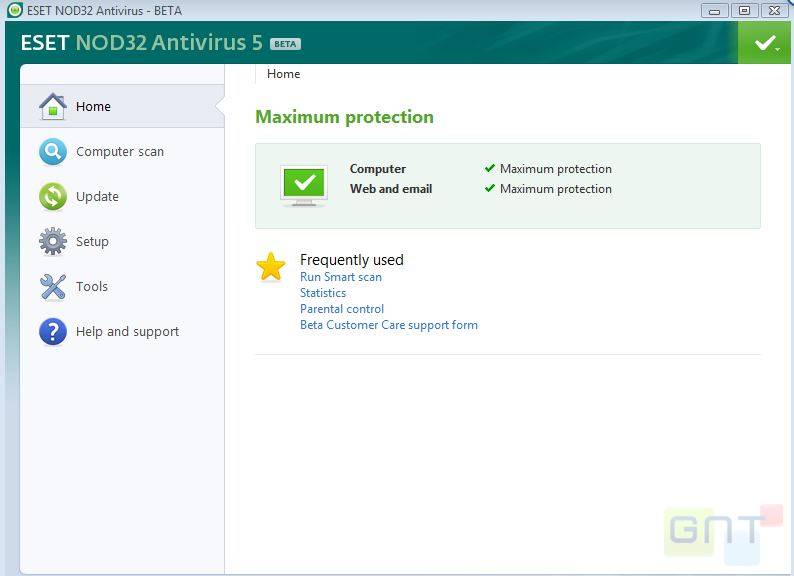Select Help and support in sidebar

[x=127, y=332]
